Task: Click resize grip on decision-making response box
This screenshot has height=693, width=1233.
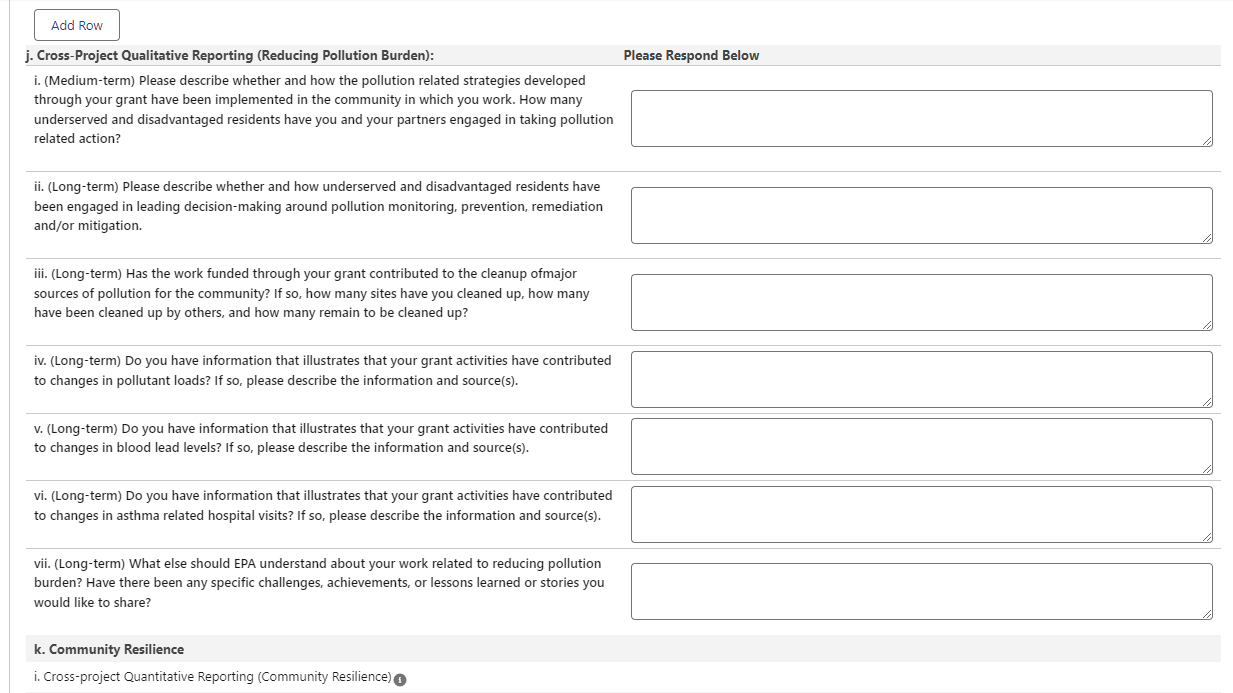Action: [1207, 238]
